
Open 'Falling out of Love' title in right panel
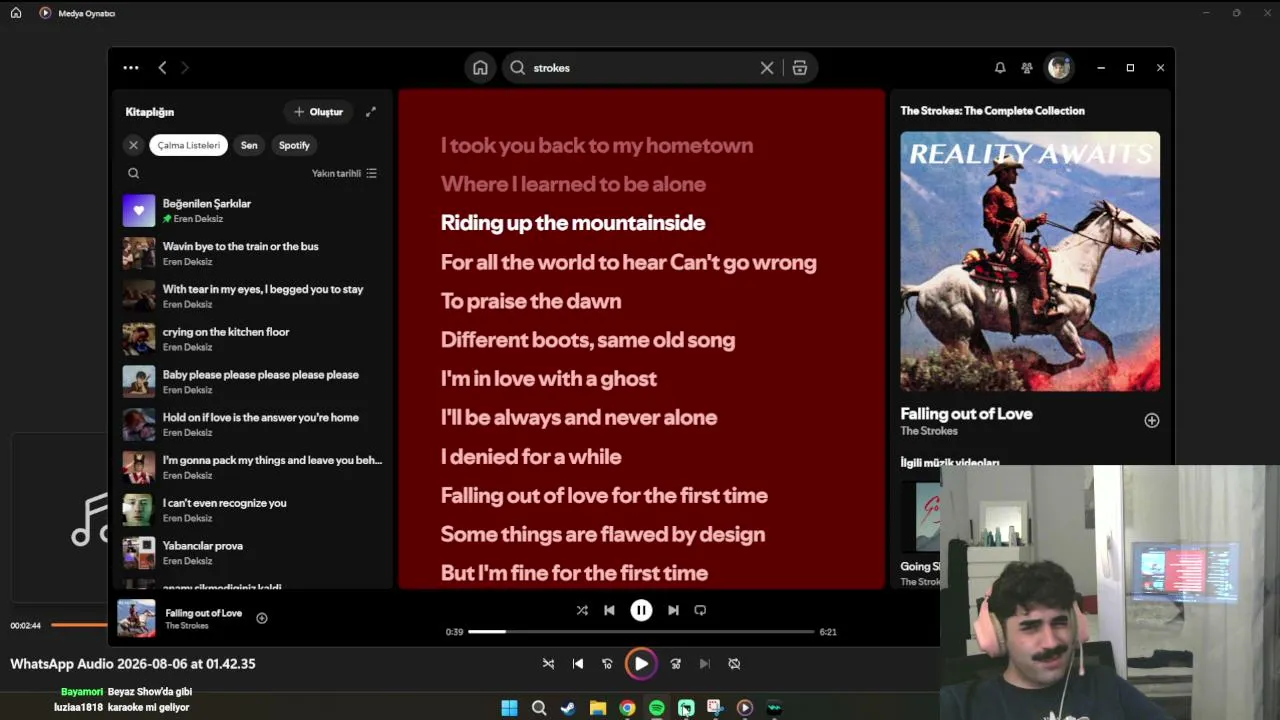[x=966, y=414]
